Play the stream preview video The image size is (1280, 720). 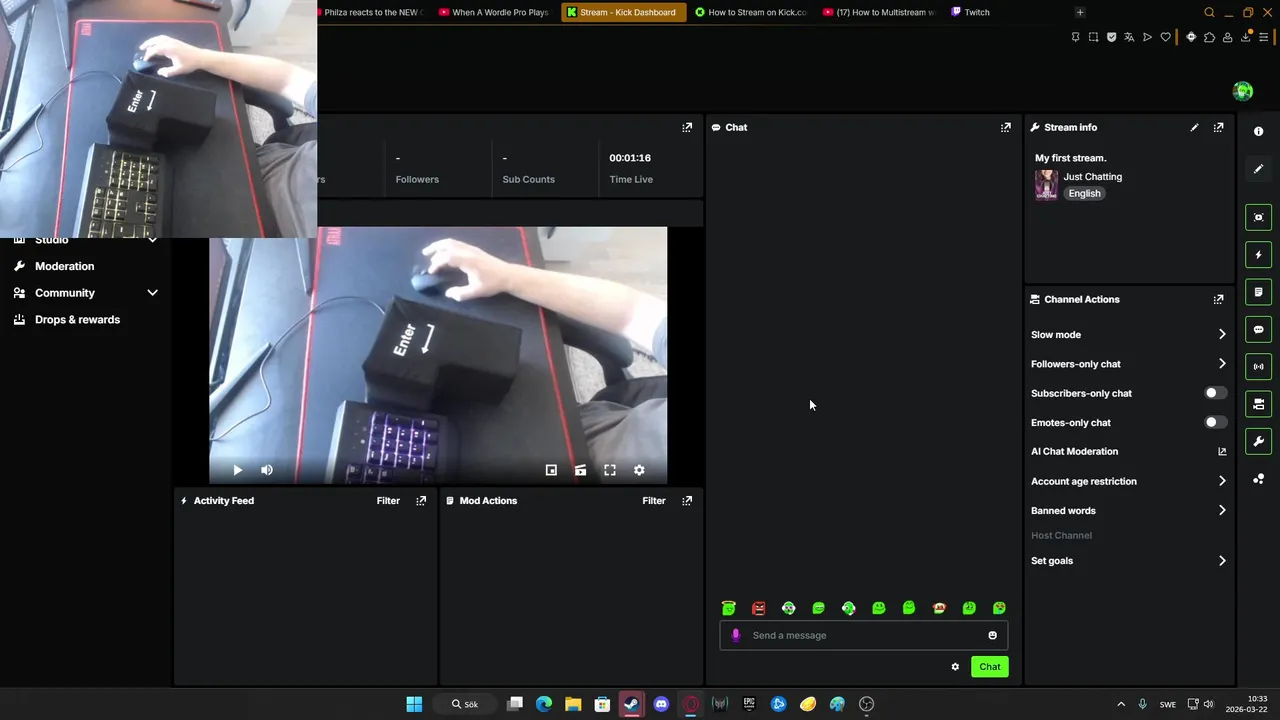tap(237, 470)
